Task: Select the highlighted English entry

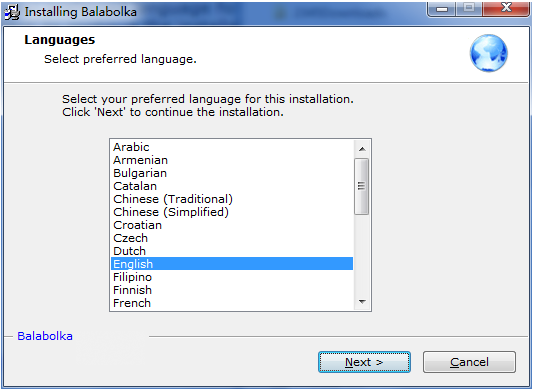Action: click(x=232, y=264)
